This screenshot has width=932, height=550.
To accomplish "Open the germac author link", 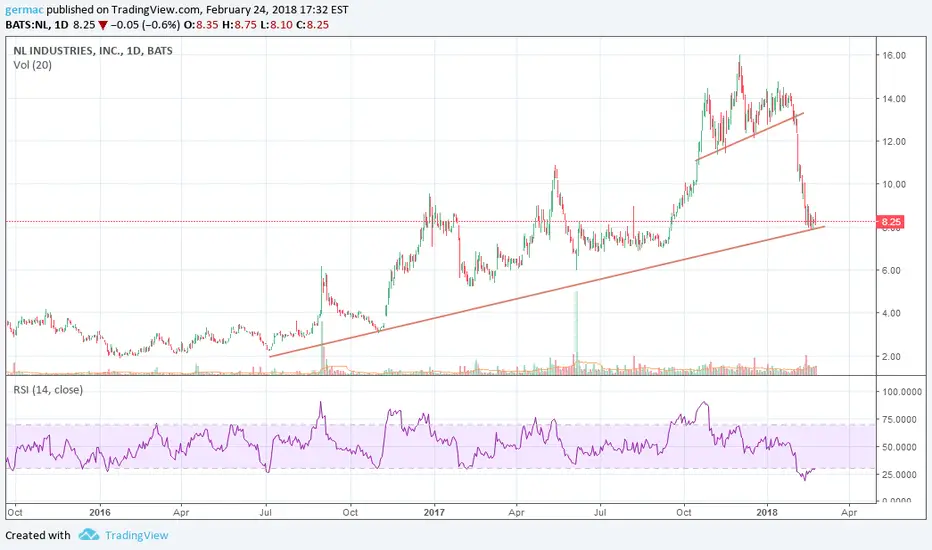I will point(24,10).
